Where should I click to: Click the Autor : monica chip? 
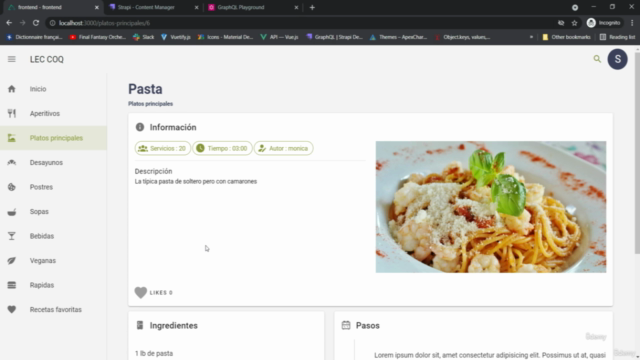click(284, 148)
